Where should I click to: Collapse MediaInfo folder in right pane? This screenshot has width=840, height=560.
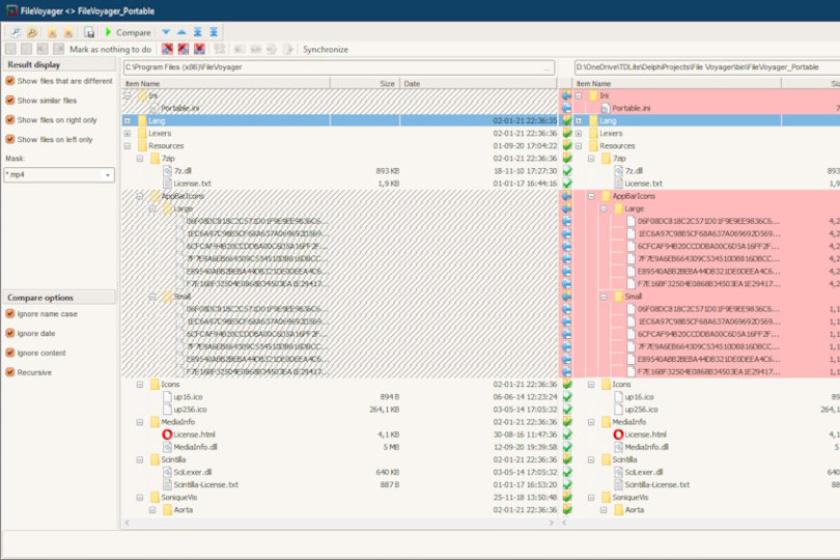[591, 422]
